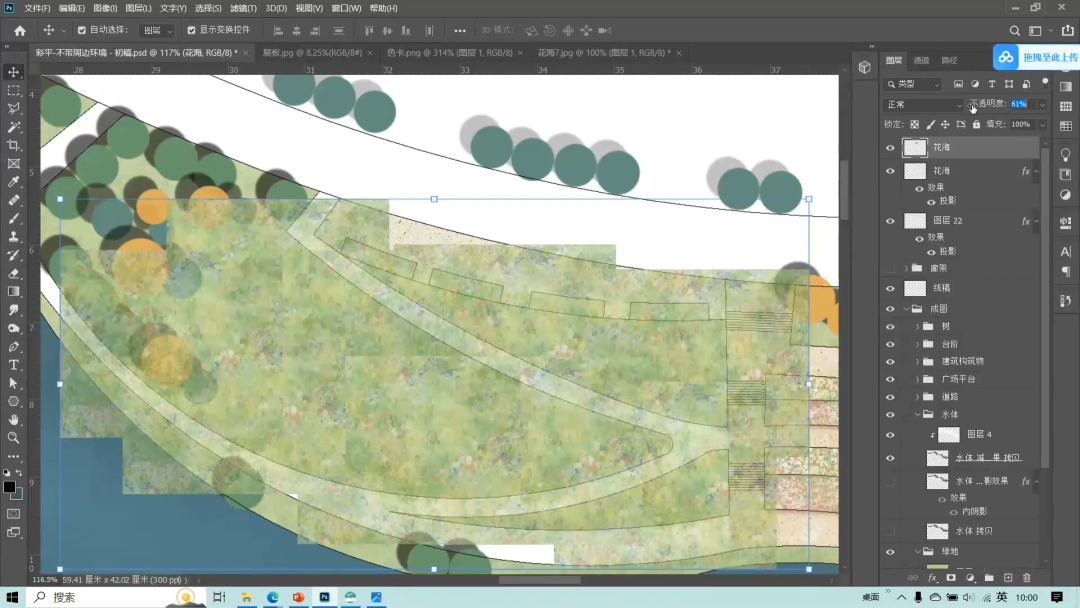The width and height of the screenshot is (1080, 608).
Task: Select the Frame tool
Action: point(13,164)
